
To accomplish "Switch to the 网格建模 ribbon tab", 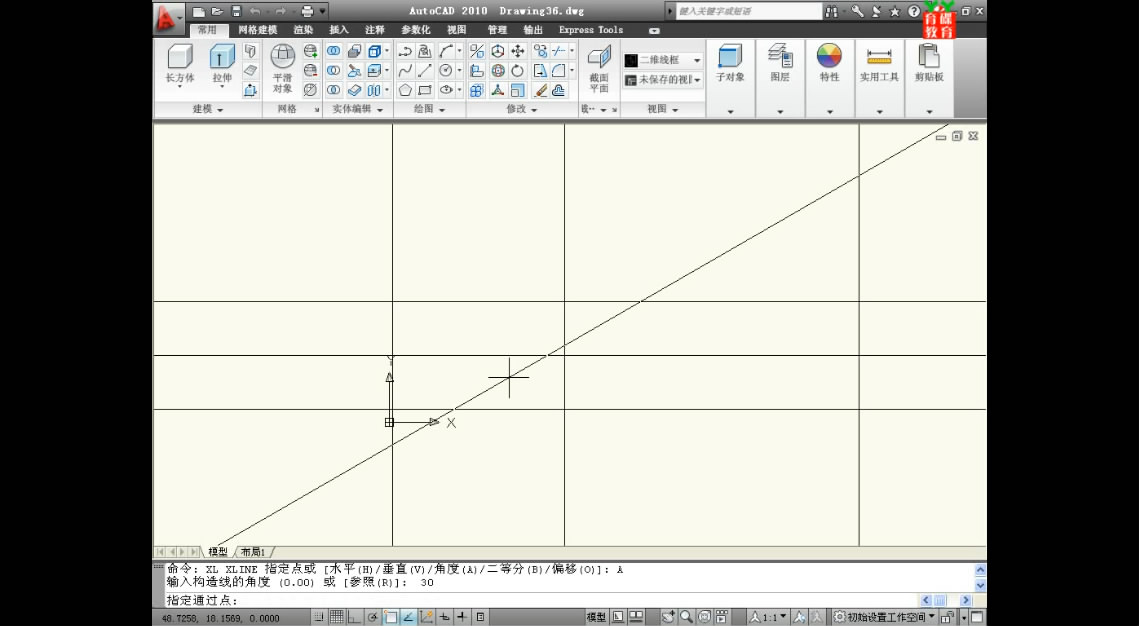I will pos(258,30).
